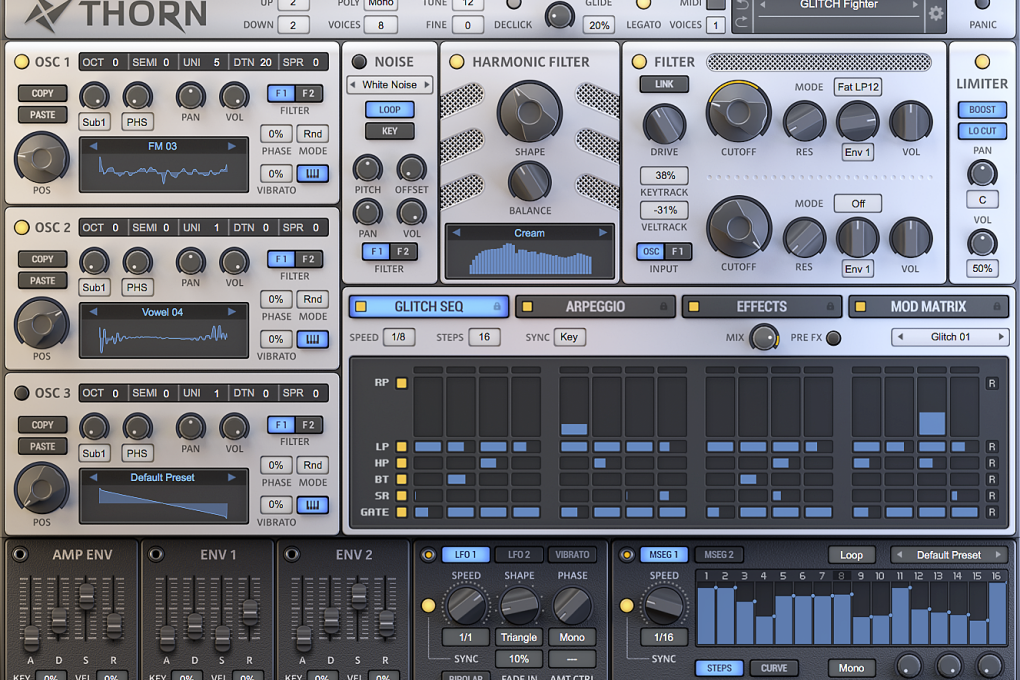The height and width of the screenshot is (680, 1020).
Task: Click the Harmonic Filter SHAPE knob
Action: point(530,112)
